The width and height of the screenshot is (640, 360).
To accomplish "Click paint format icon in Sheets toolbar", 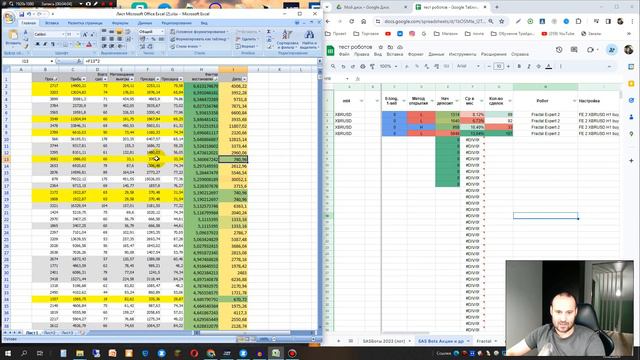I will (x=372, y=66).
